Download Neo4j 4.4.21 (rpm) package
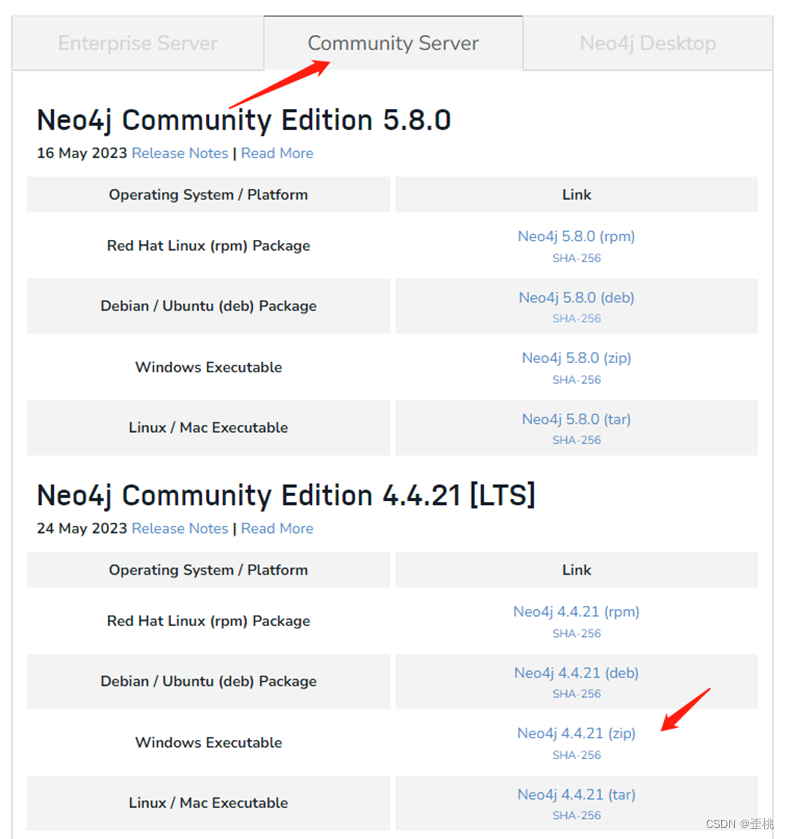The width and height of the screenshot is (789, 839). click(x=576, y=612)
